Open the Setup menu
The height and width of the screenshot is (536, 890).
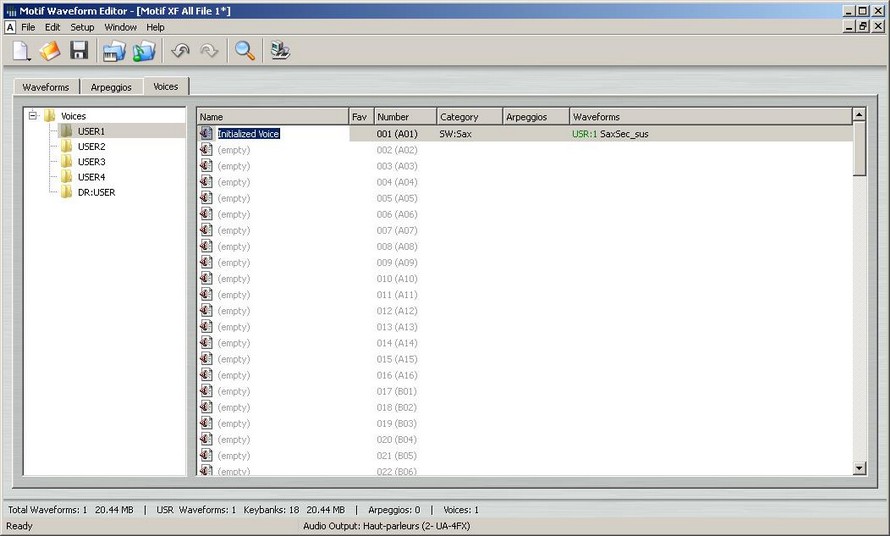pyautogui.click(x=82, y=27)
